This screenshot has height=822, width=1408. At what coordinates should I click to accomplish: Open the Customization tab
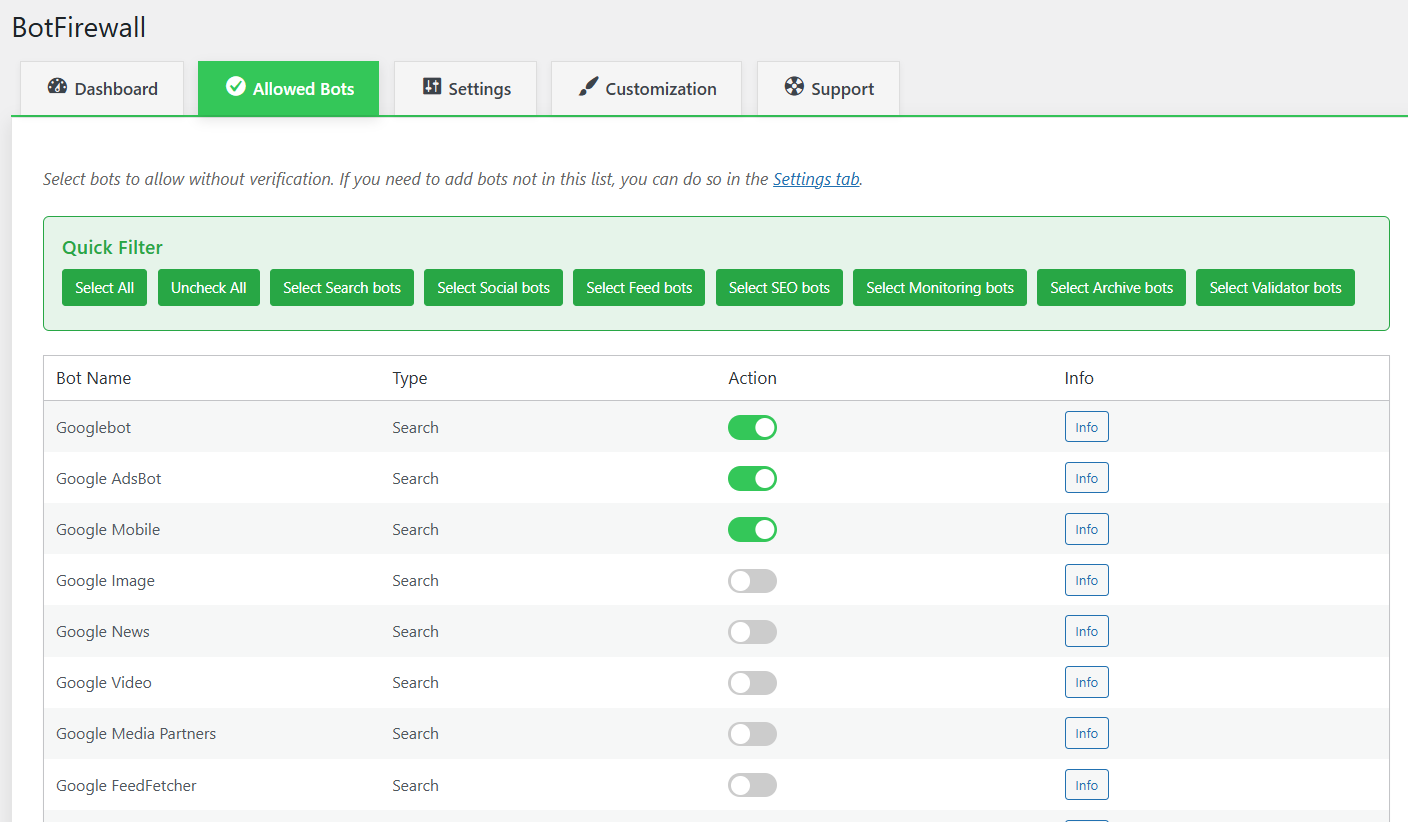pos(646,88)
